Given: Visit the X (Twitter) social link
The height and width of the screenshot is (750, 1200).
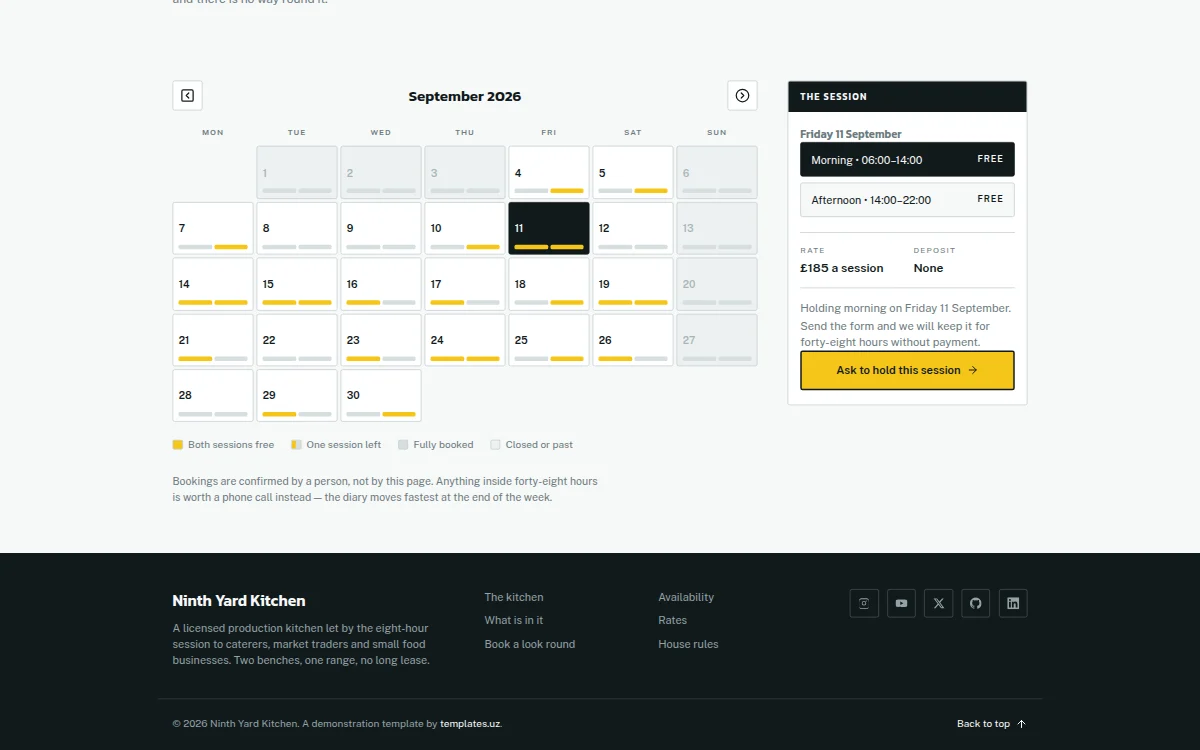Looking at the screenshot, I should coord(938,603).
